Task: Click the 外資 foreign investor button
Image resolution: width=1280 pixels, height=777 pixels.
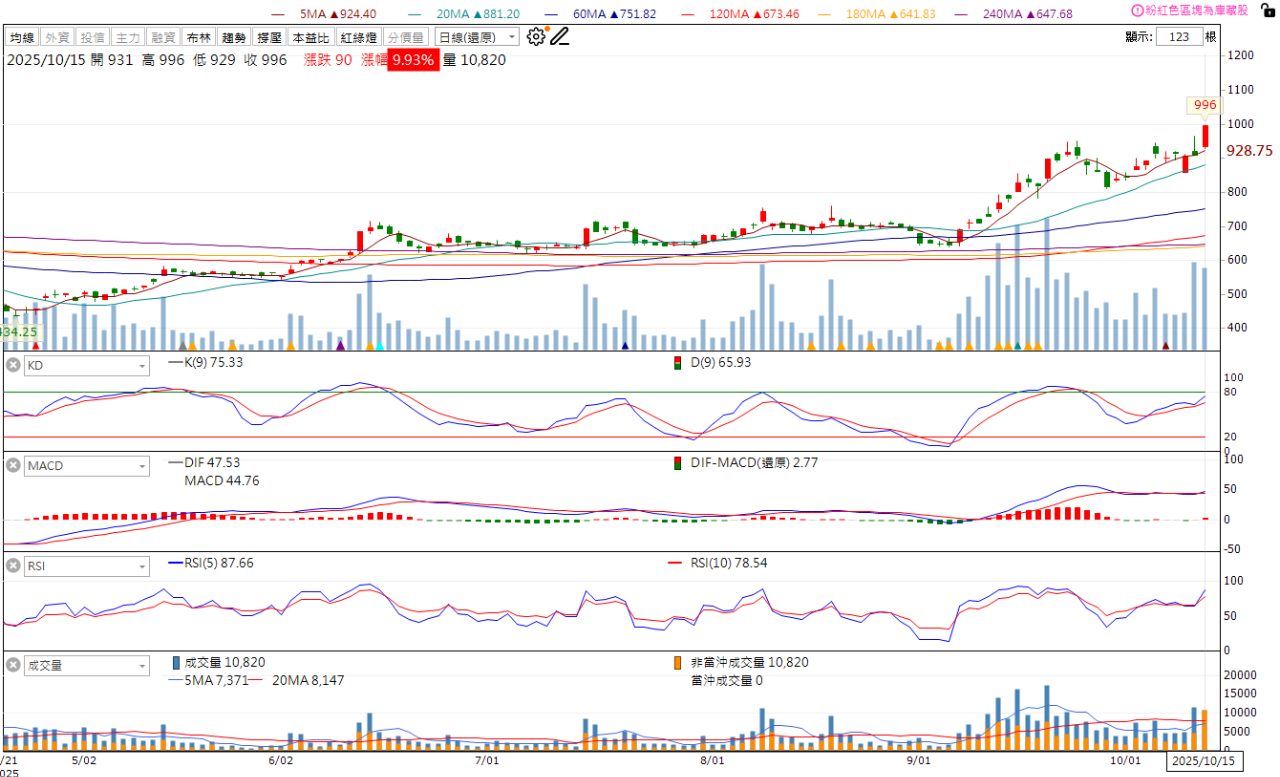Action: pyautogui.click(x=57, y=37)
